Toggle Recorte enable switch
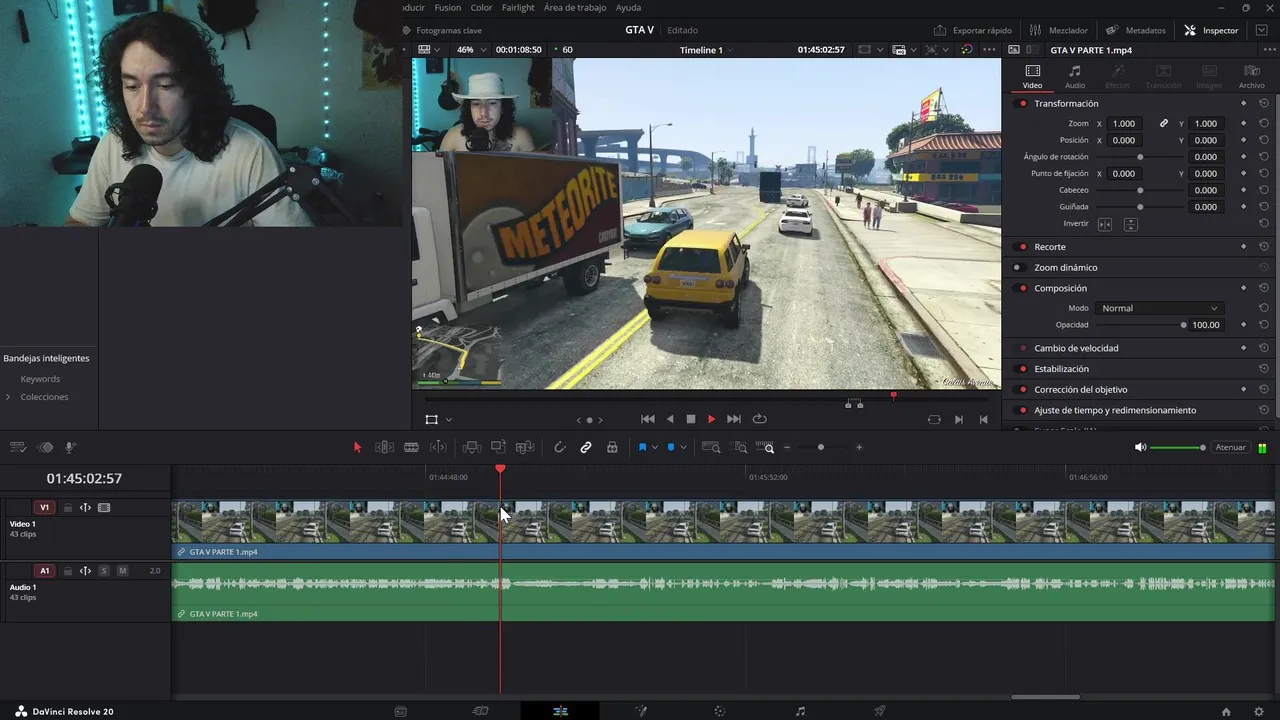The height and width of the screenshot is (720, 1280). pos(1022,247)
